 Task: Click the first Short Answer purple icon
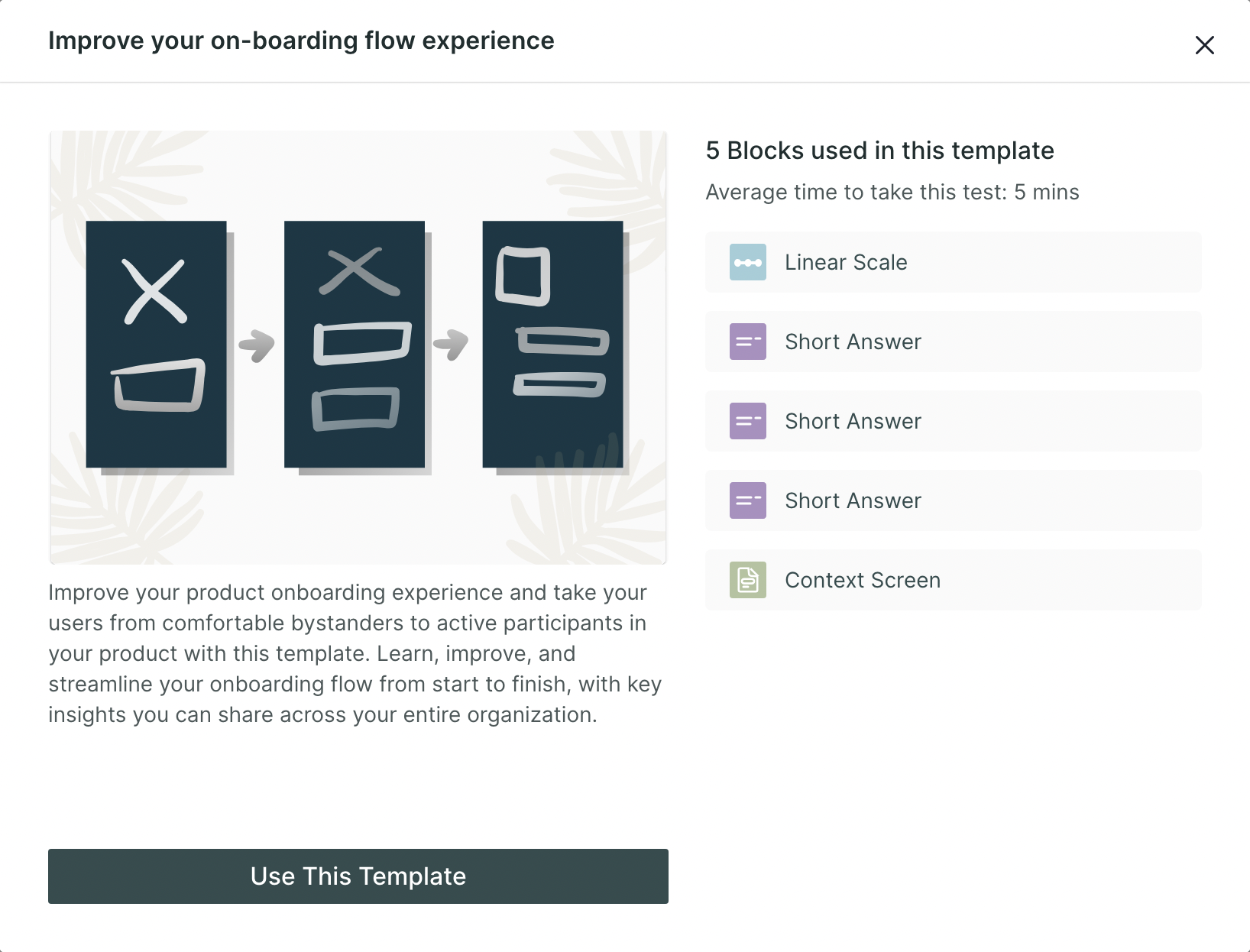click(748, 342)
